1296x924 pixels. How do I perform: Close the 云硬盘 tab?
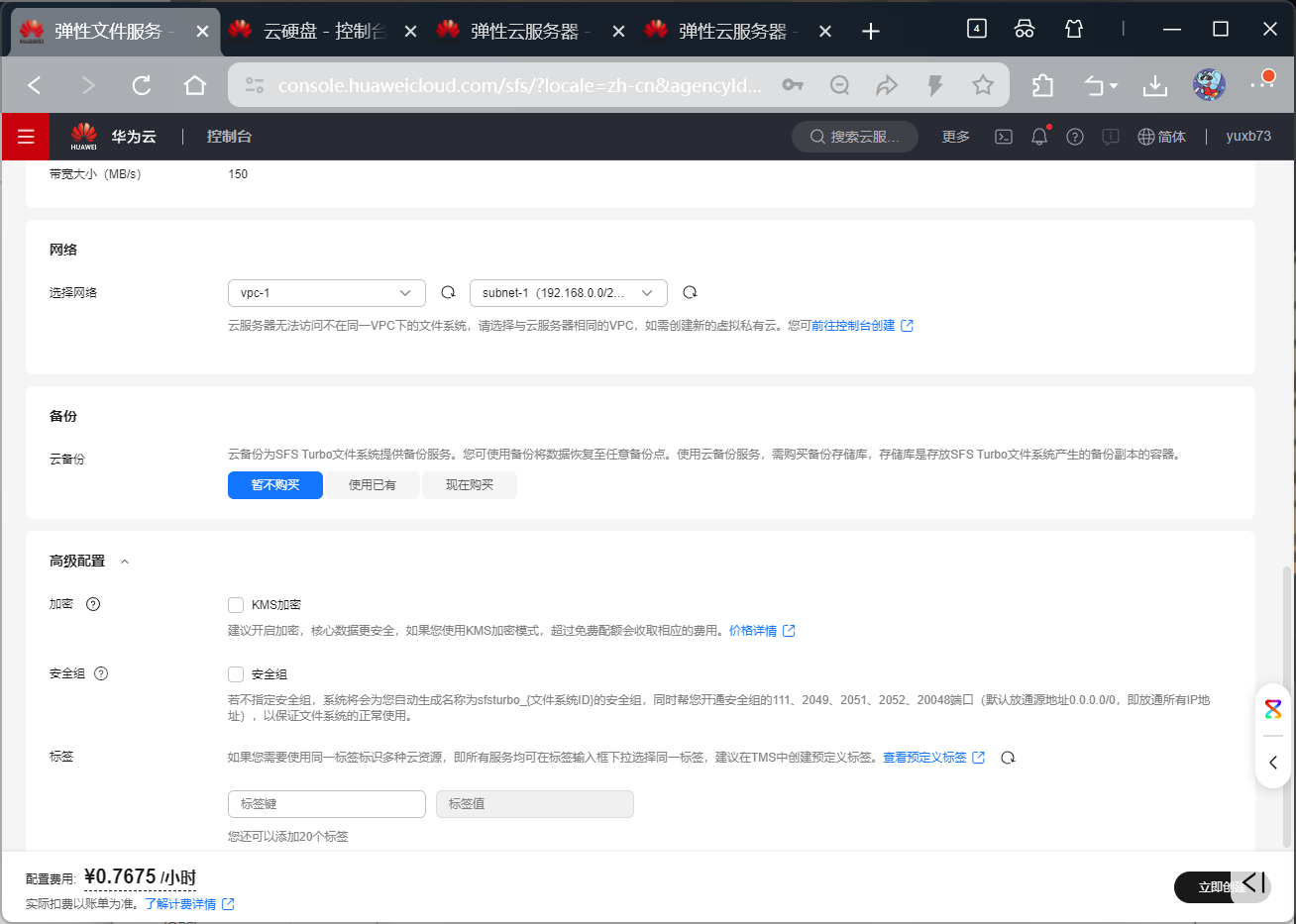(x=410, y=32)
